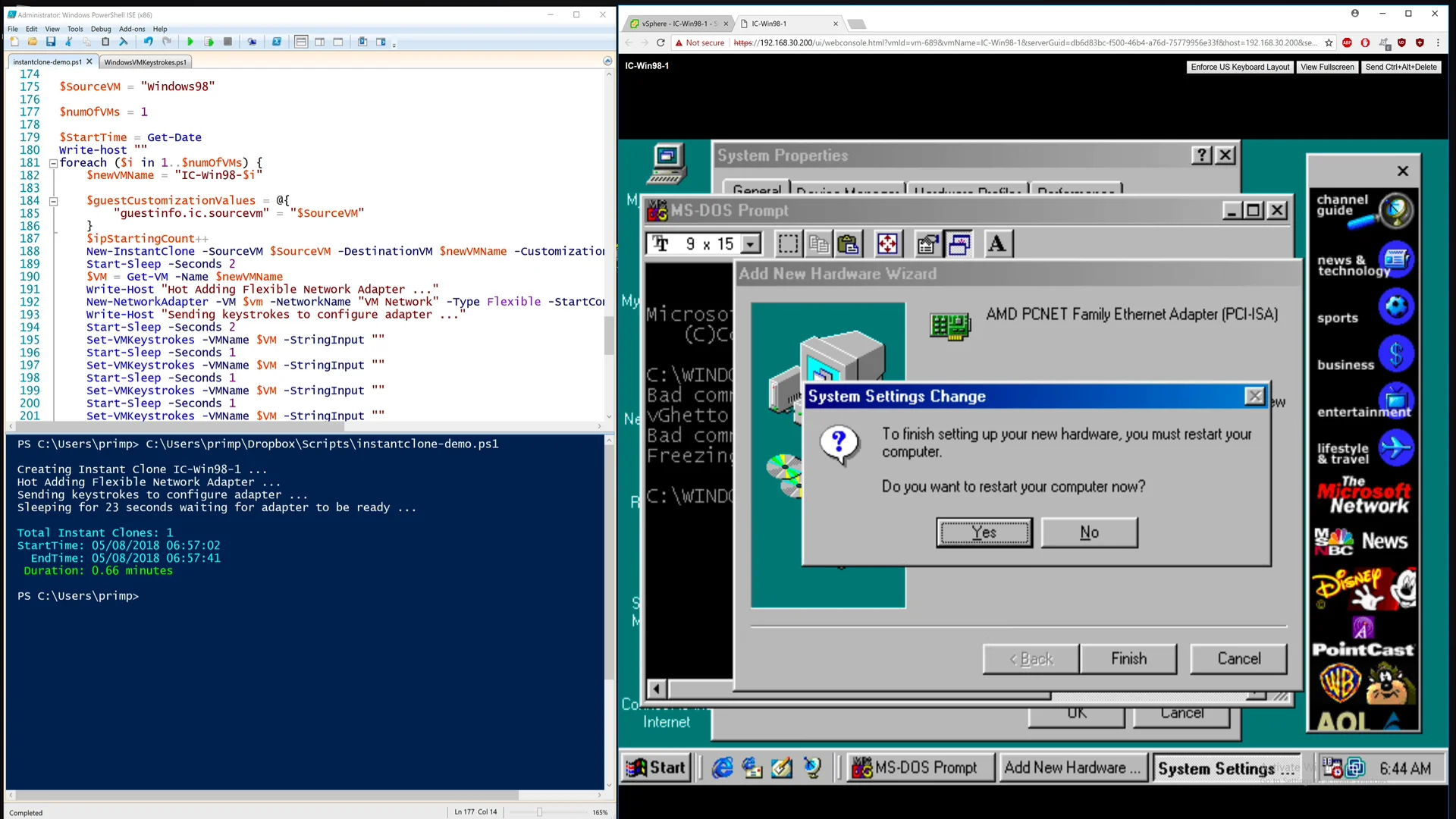1456x819 pixels.
Task: Click the Start button on Windows 98 taskbar
Action: tap(656, 768)
